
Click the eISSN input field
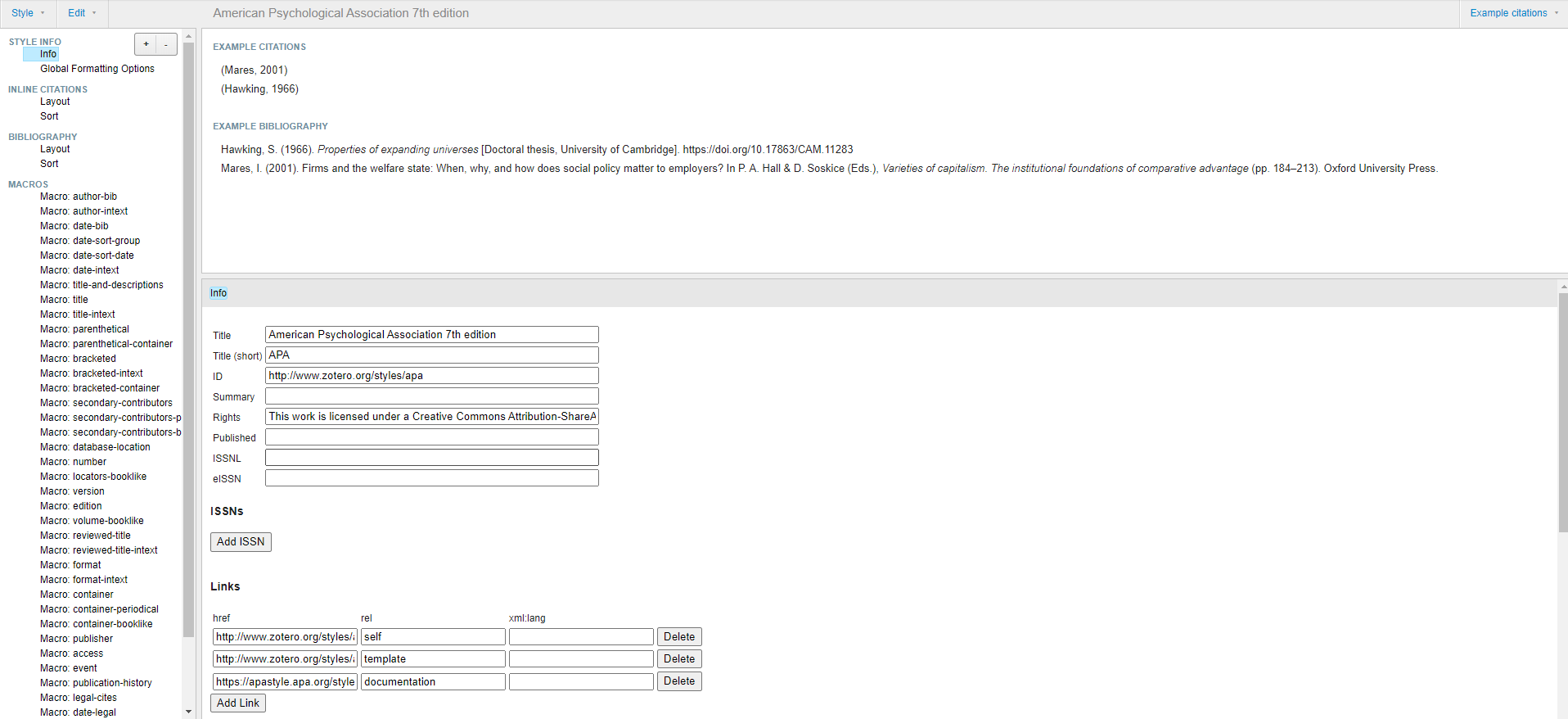tap(432, 478)
